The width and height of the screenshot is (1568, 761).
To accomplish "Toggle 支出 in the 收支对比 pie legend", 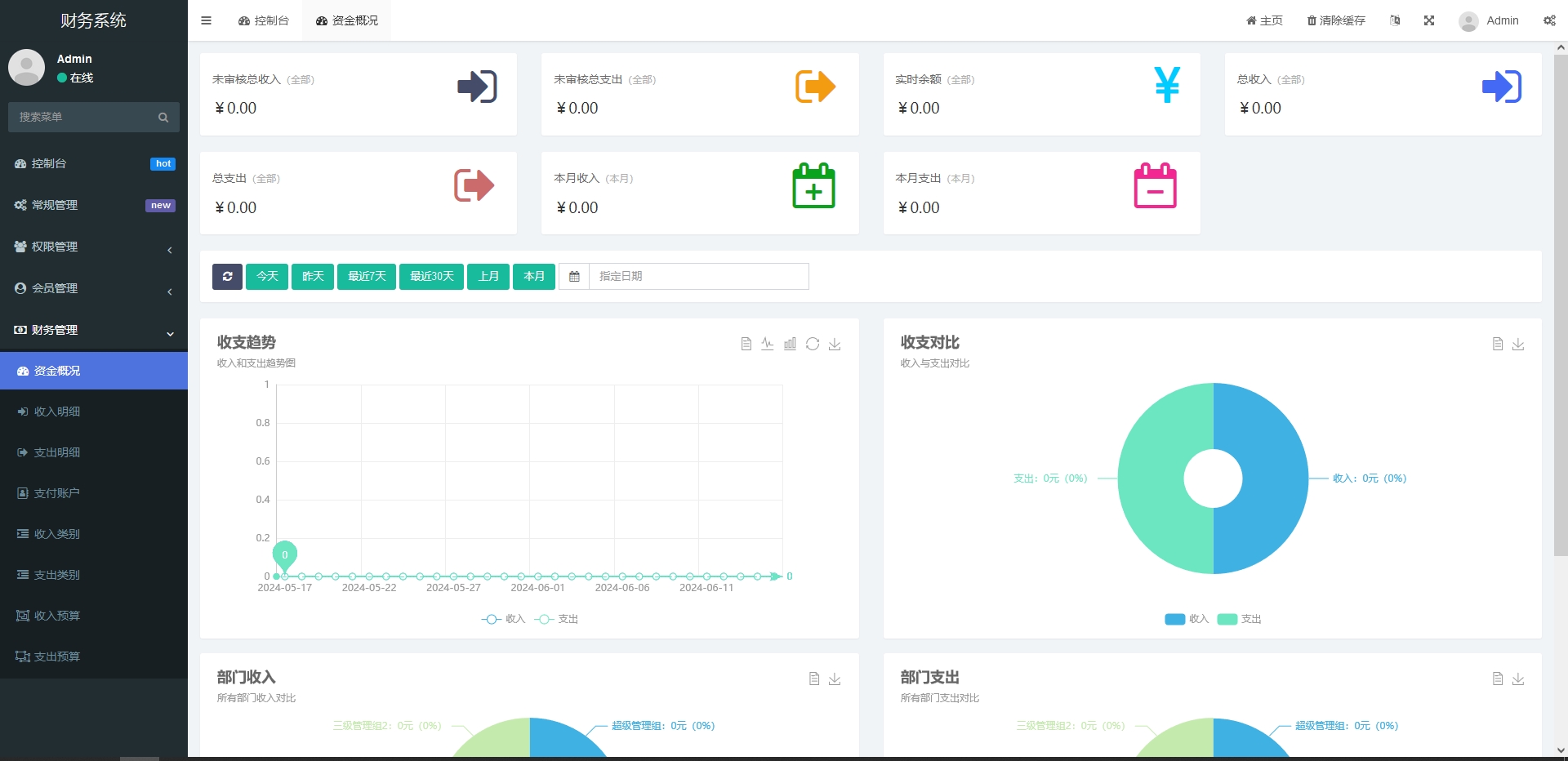I will pos(1240,620).
